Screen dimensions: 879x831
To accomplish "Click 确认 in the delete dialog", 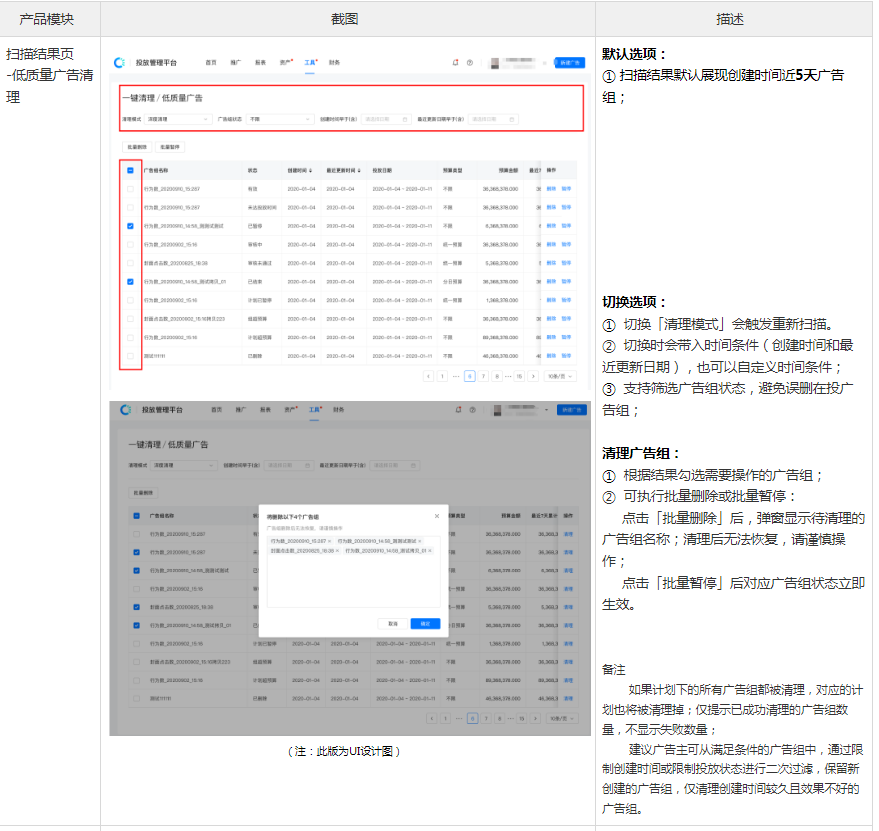I will pos(425,624).
